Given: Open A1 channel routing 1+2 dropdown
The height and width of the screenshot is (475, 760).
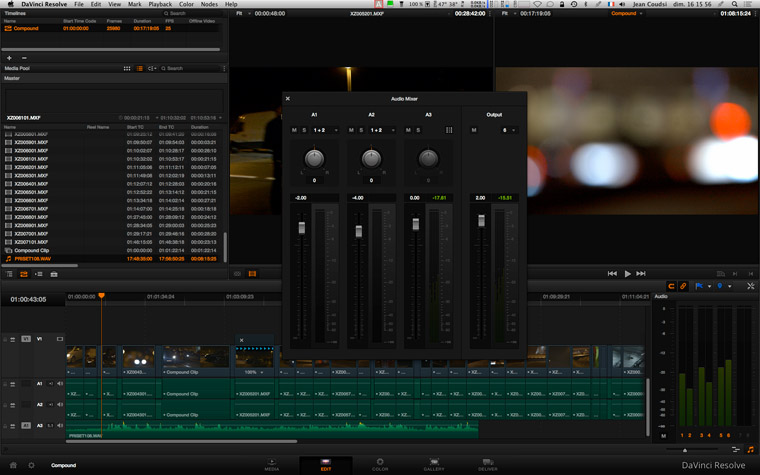Looking at the screenshot, I should (x=325, y=130).
